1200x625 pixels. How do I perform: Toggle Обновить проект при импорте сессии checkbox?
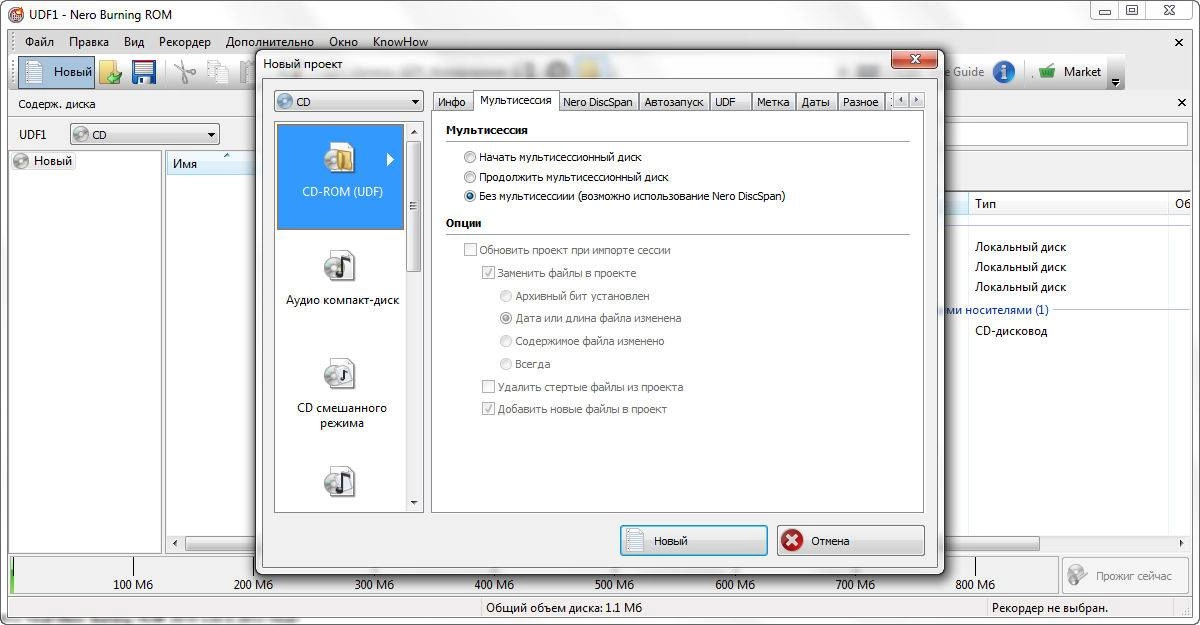(470, 250)
